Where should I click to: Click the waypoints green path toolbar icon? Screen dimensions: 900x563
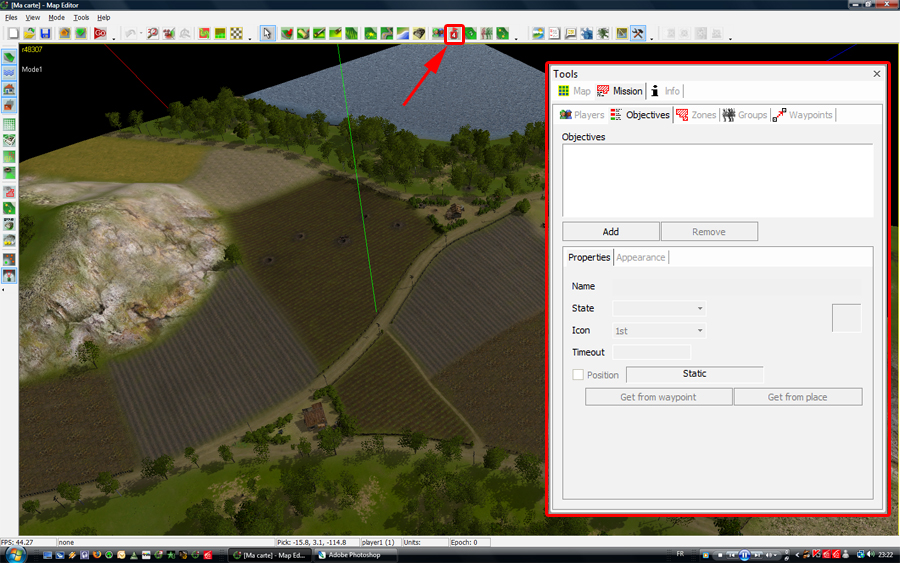(x=503, y=33)
